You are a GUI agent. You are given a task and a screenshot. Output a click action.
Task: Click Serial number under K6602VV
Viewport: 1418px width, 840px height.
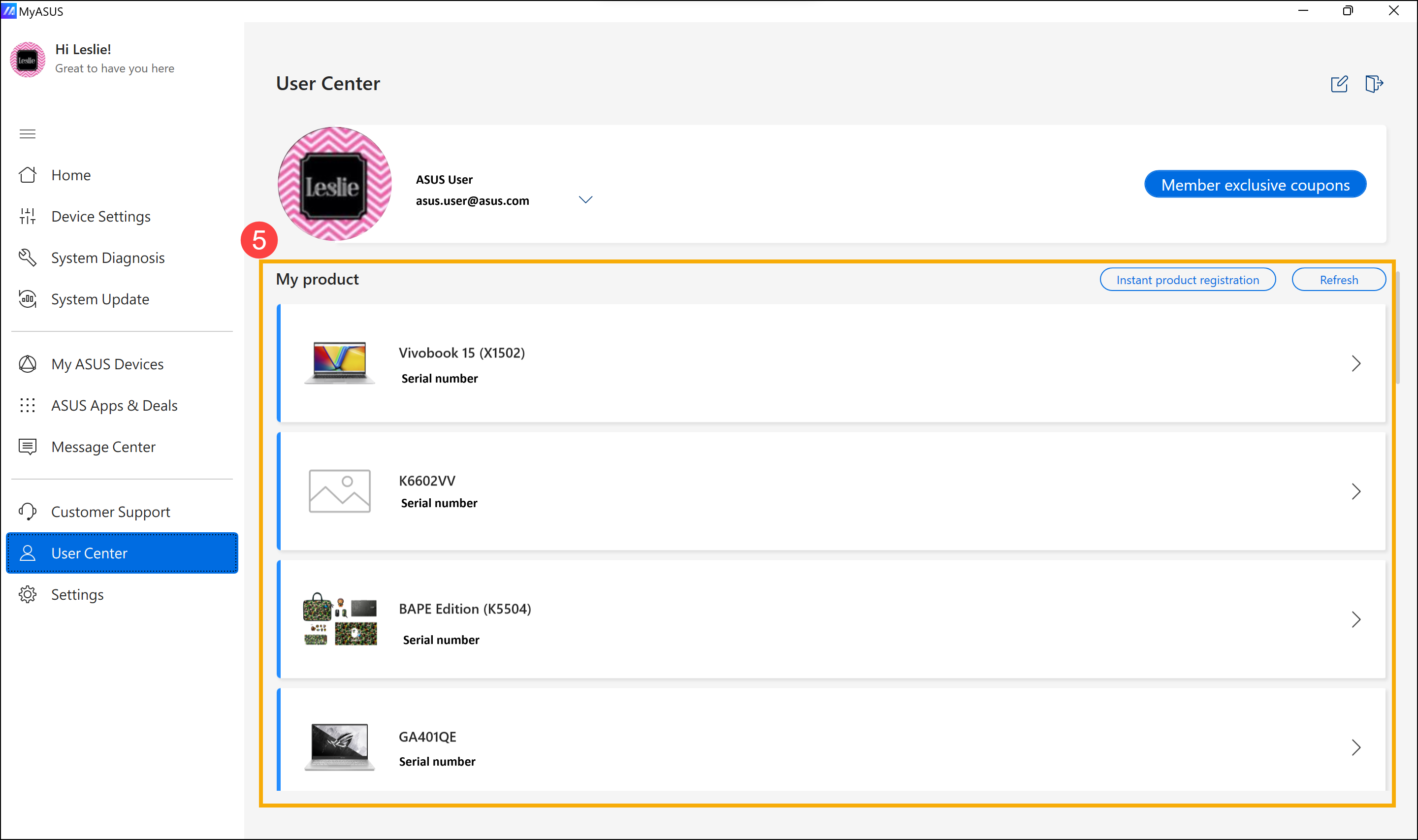[x=439, y=503]
